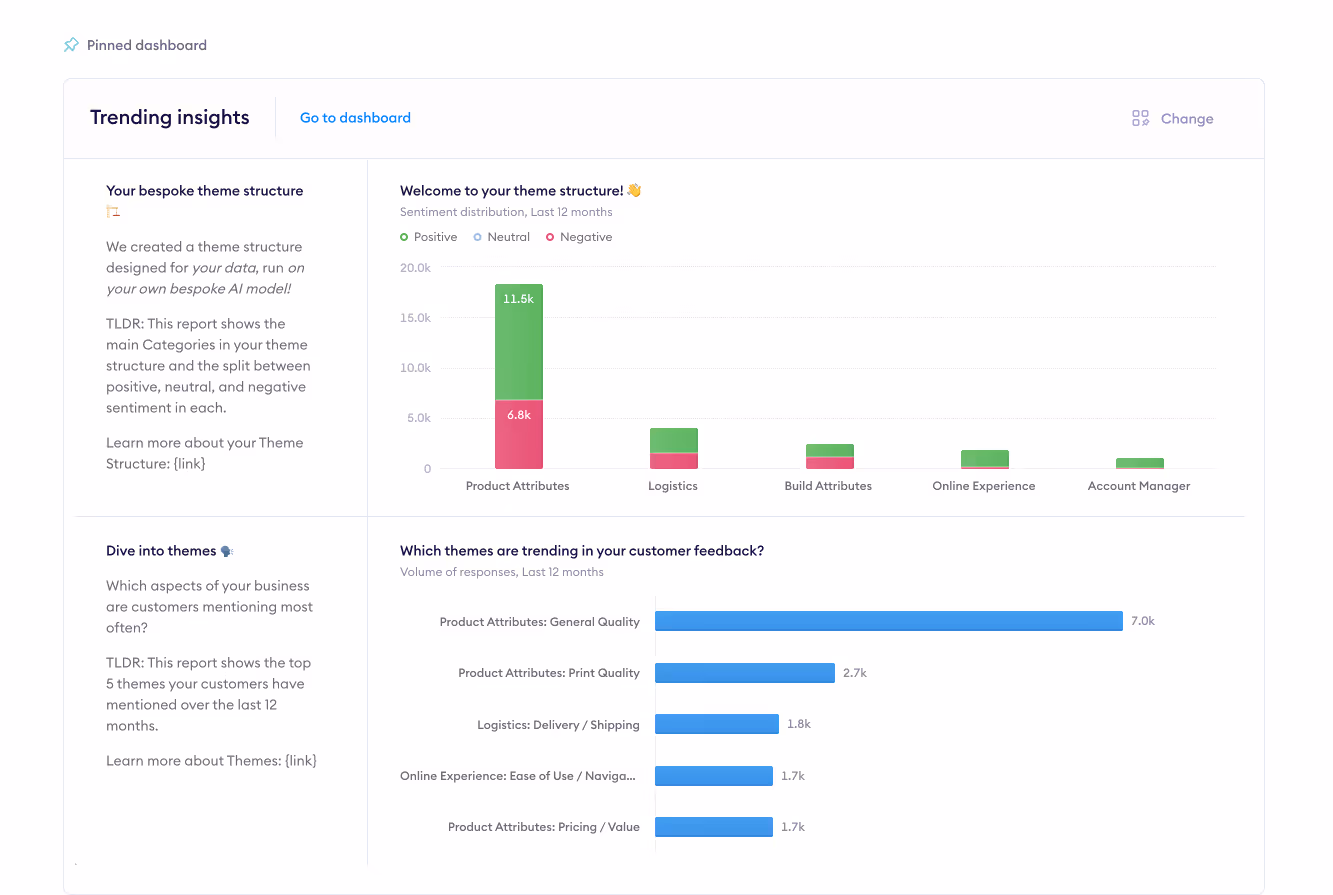
Task: Click the Print Quality 2.7k blue bar
Action: 745,673
